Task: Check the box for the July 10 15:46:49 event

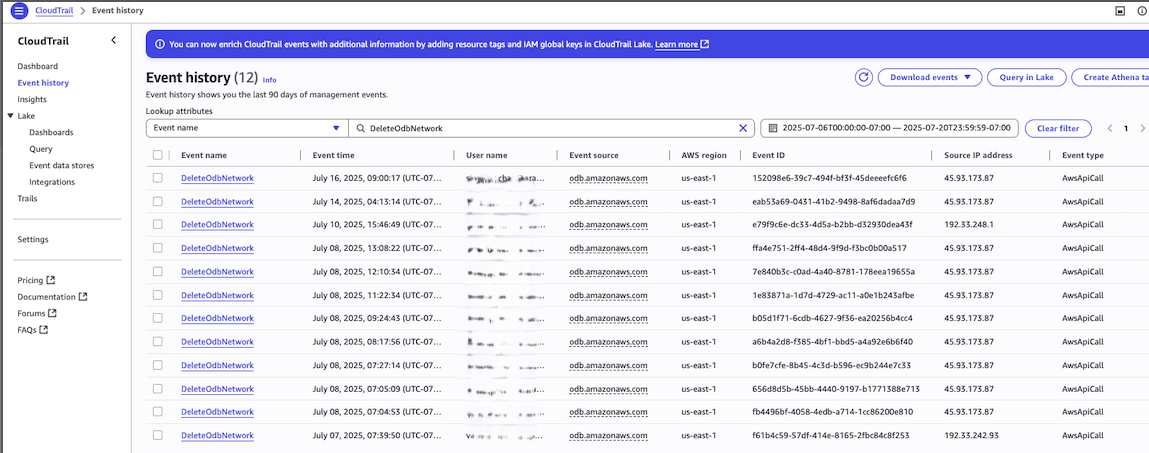Action: [158, 225]
